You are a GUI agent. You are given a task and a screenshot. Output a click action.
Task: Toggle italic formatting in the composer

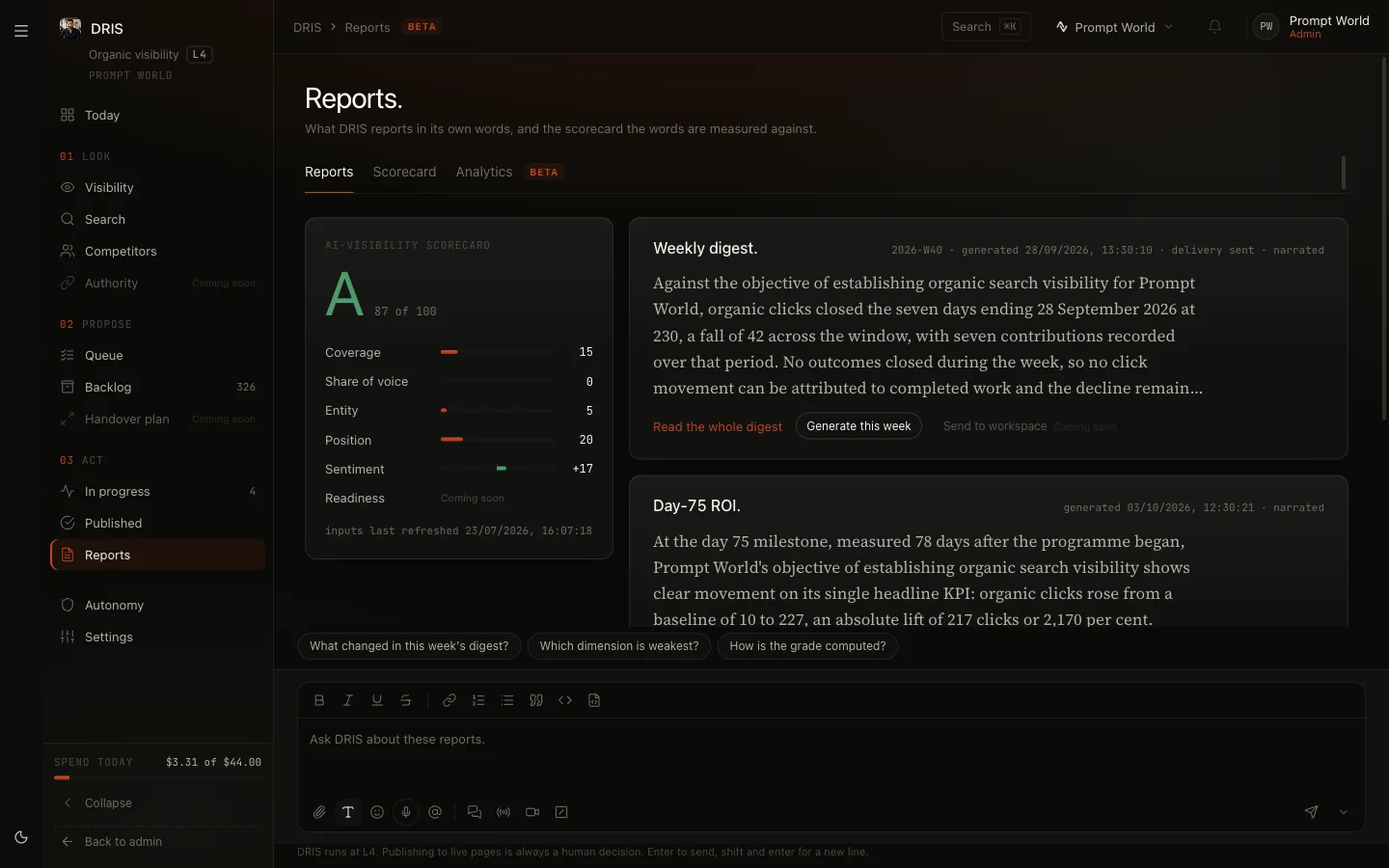[x=348, y=700]
